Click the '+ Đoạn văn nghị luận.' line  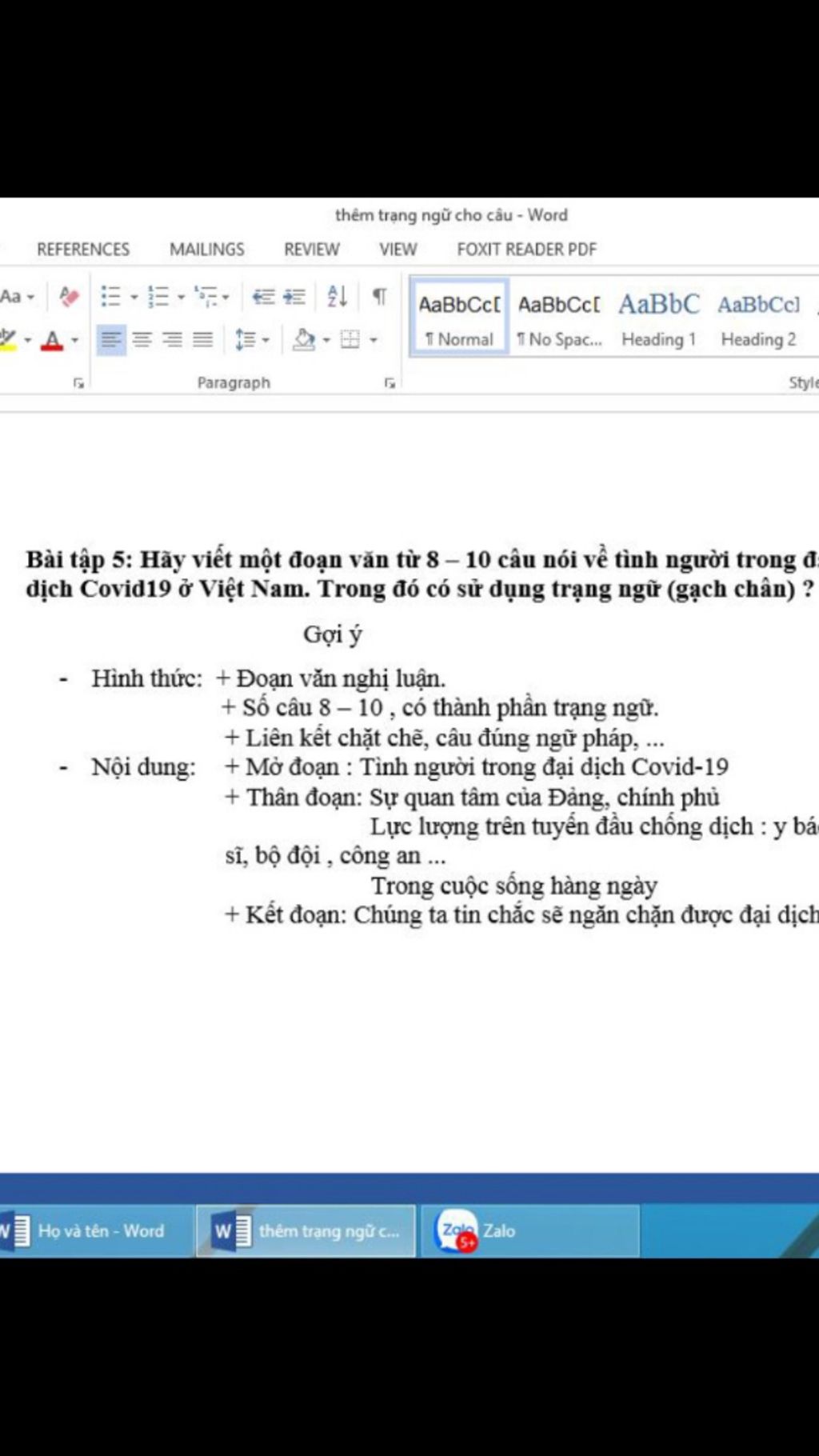330,679
